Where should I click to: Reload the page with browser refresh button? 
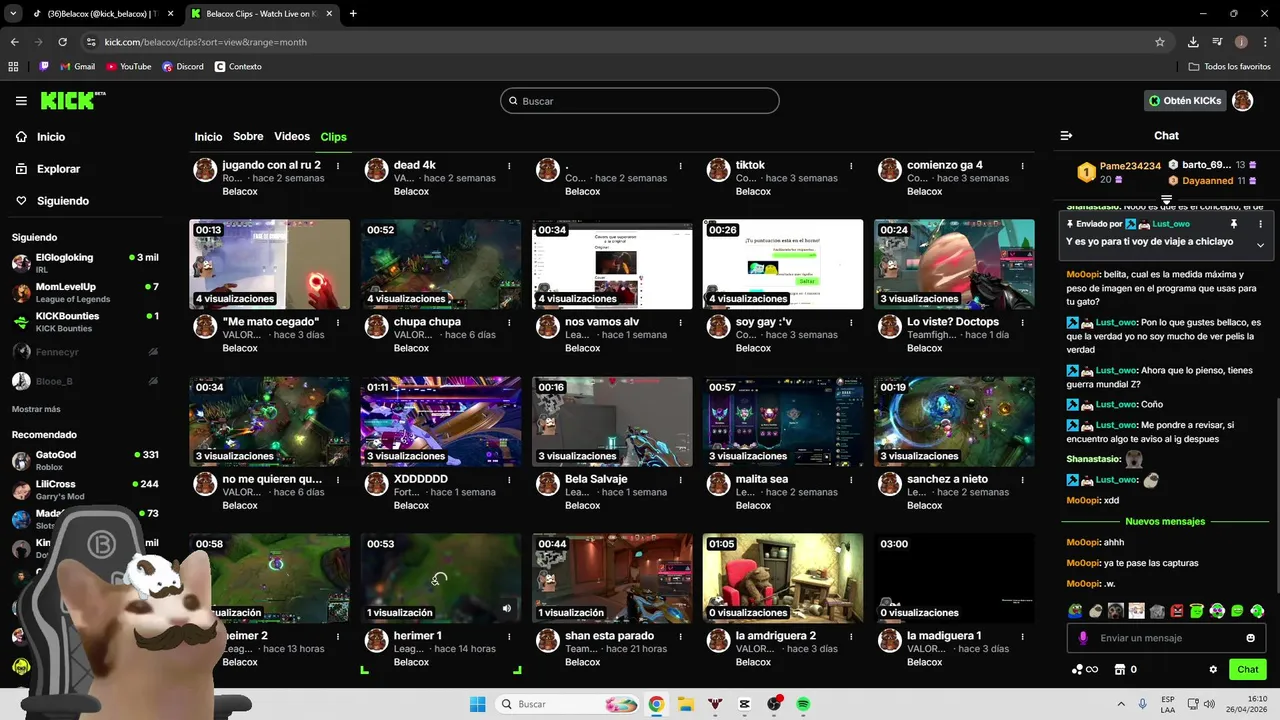click(x=62, y=42)
